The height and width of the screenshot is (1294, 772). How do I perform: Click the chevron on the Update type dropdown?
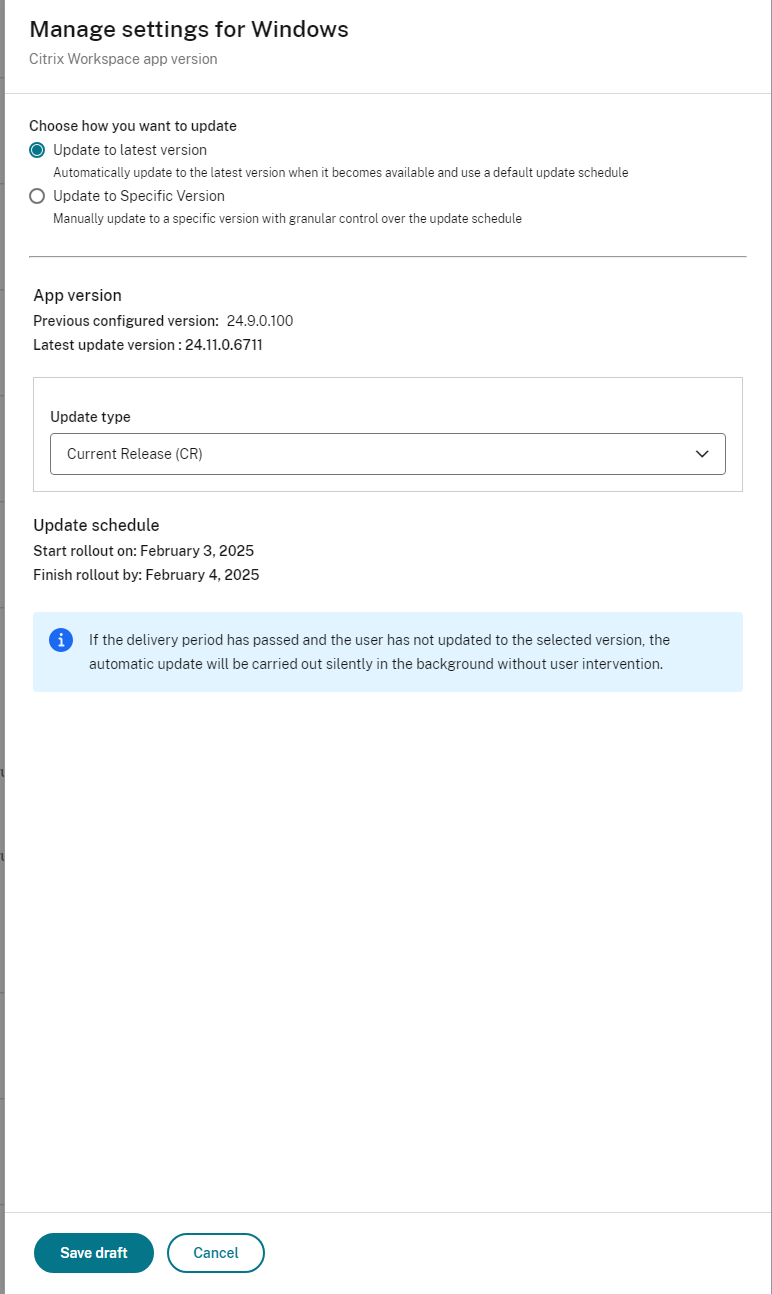tap(702, 454)
